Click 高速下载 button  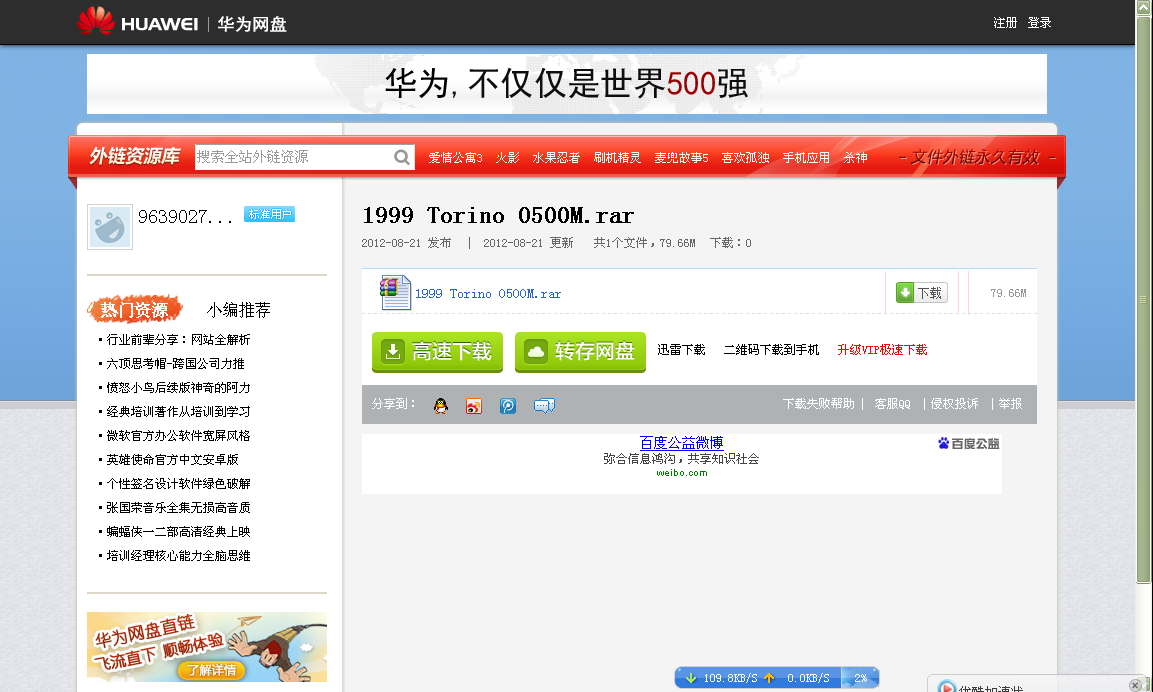point(438,352)
